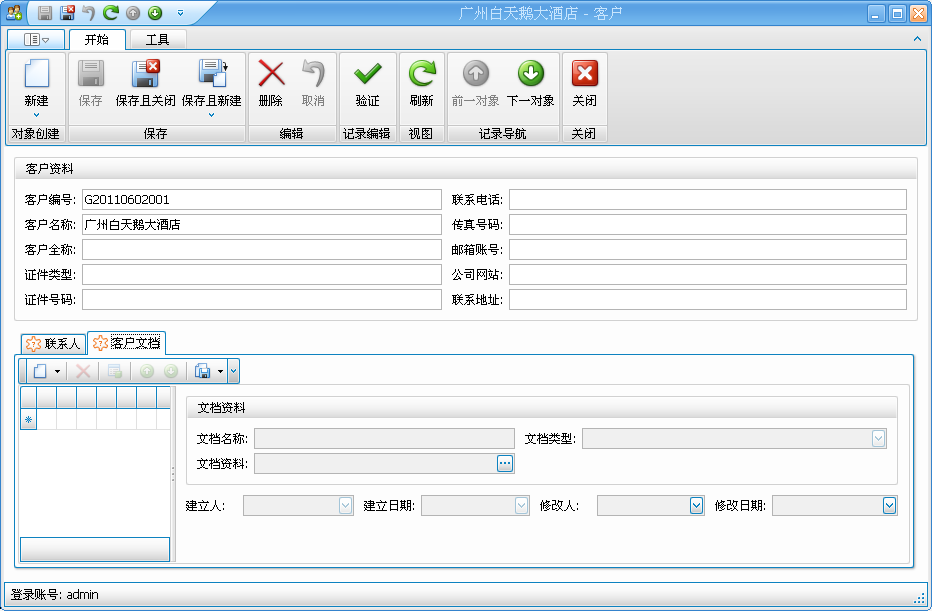
Task: Click the red 删除 (Delete) icon
Action: 270,76
